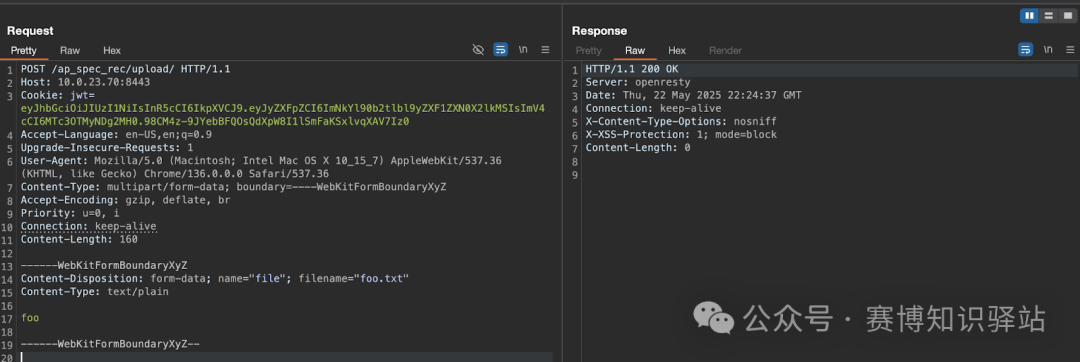Click the Content-Length: 0 response header

[x=638, y=148]
